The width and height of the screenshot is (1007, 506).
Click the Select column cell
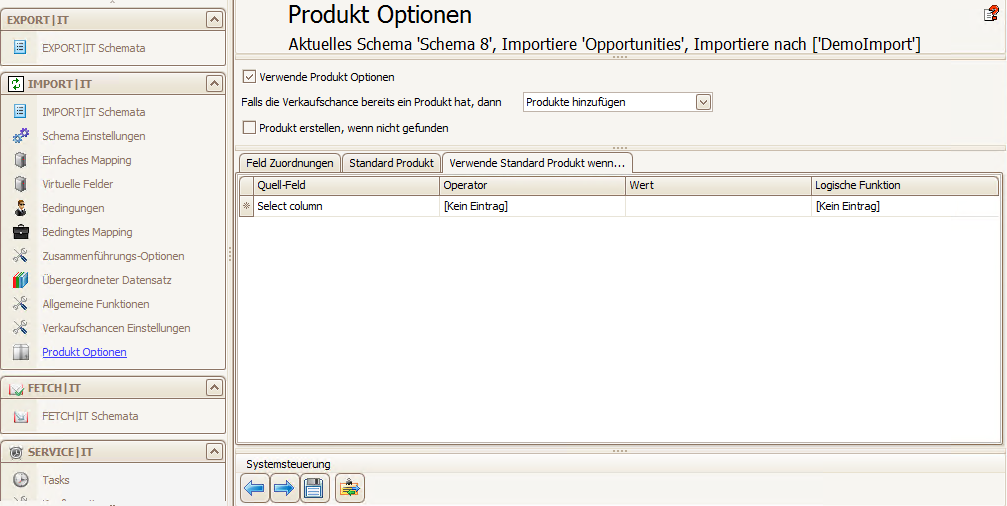(347, 206)
